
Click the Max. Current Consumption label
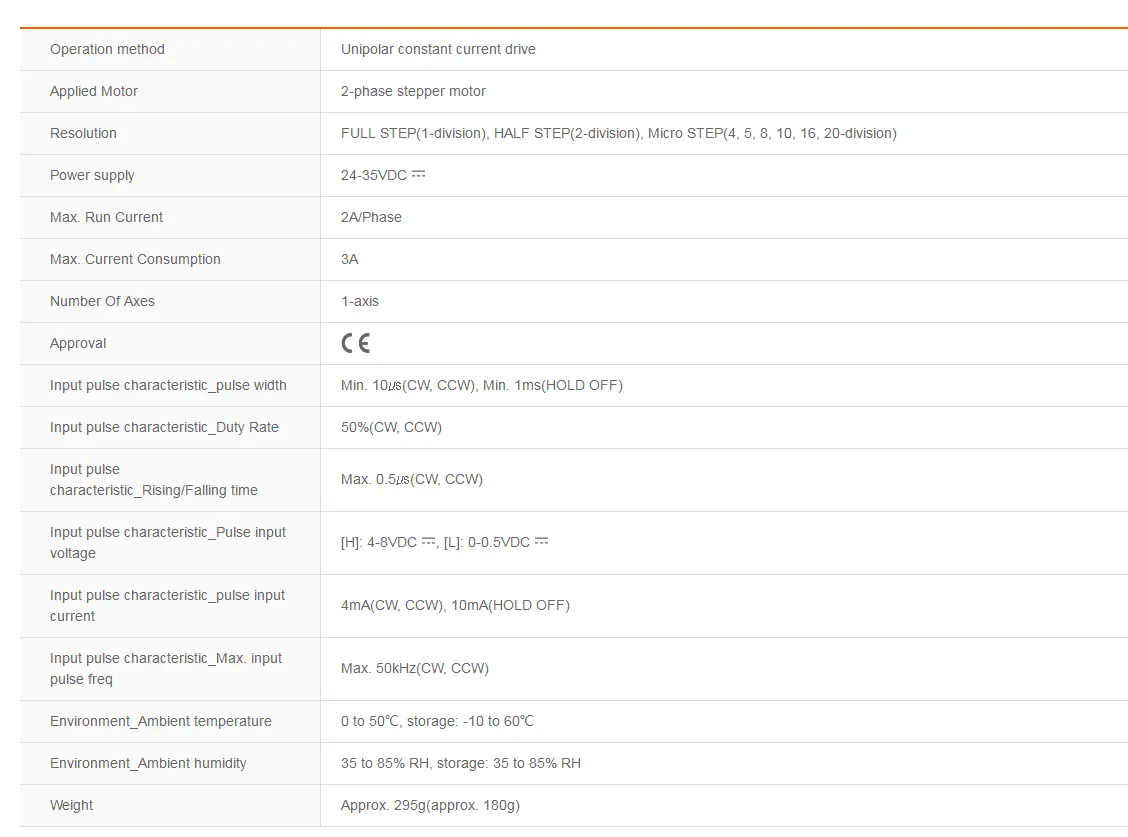coord(135,259)
